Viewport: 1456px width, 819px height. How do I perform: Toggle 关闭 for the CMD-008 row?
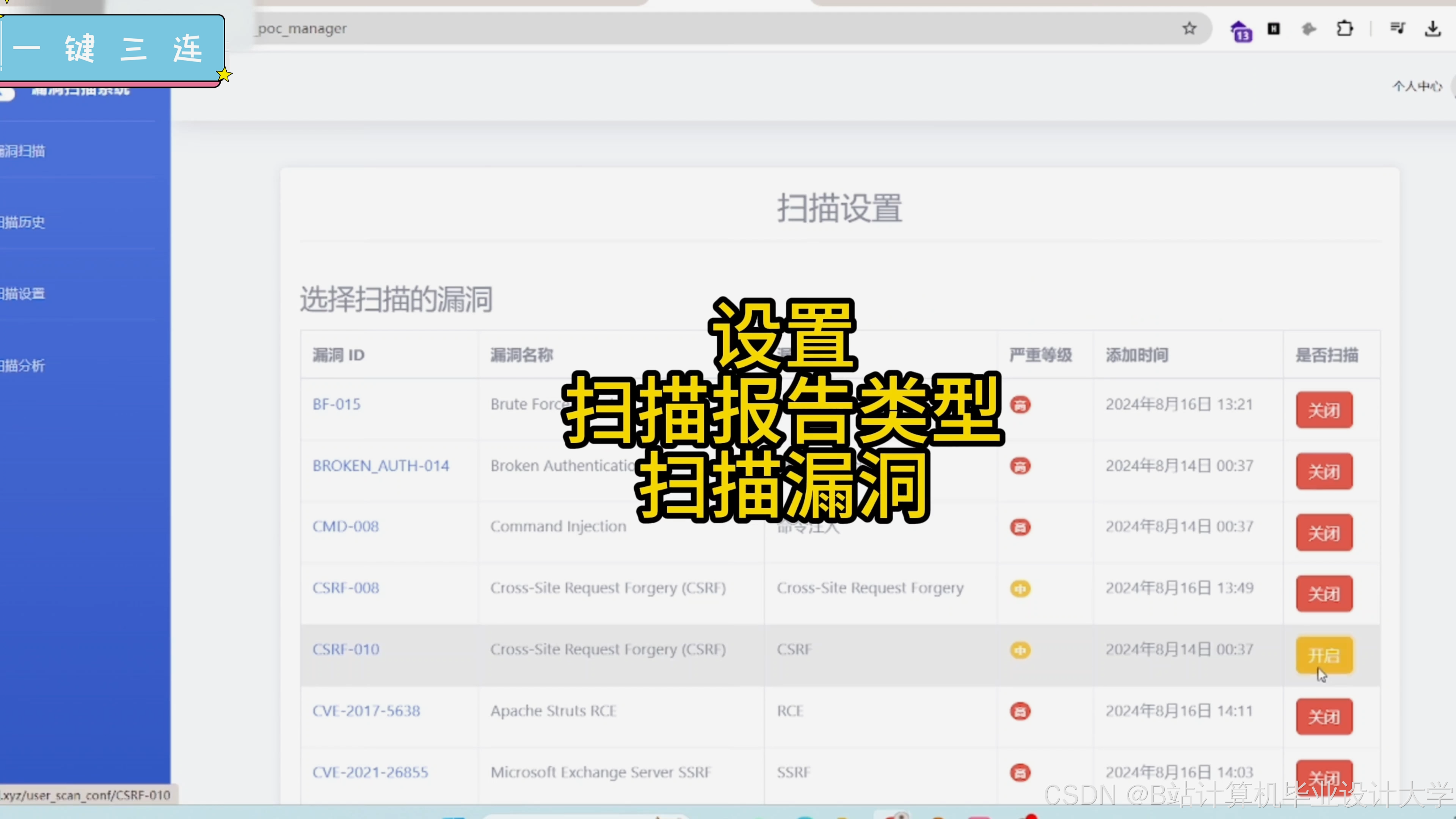(1324, 532)
